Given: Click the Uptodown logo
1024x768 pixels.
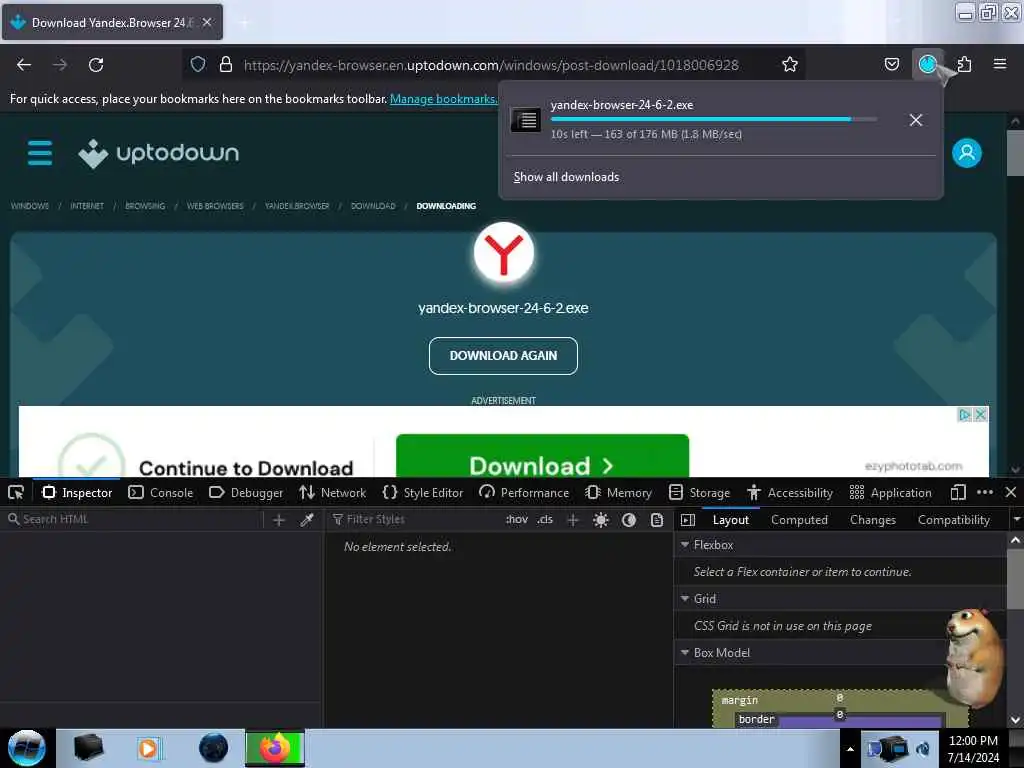Looking at the screenshot, I should (159, 153).
